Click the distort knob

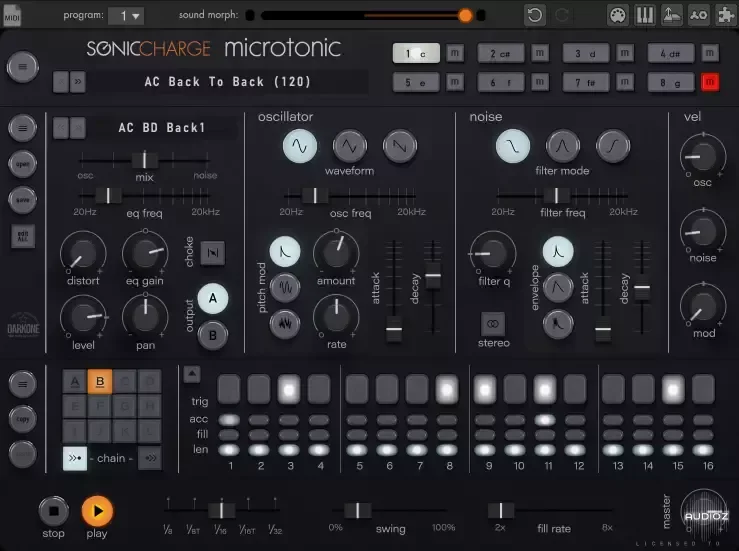83,254
